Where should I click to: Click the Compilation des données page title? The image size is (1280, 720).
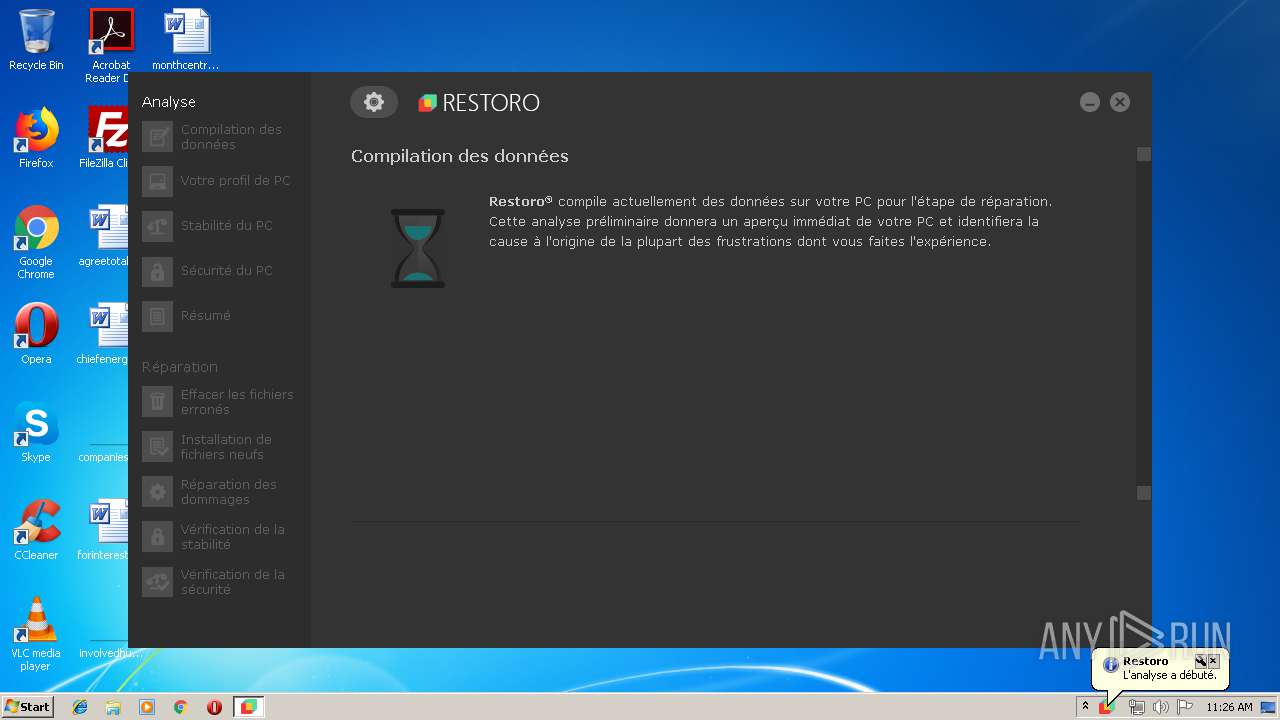pos(459,156)
